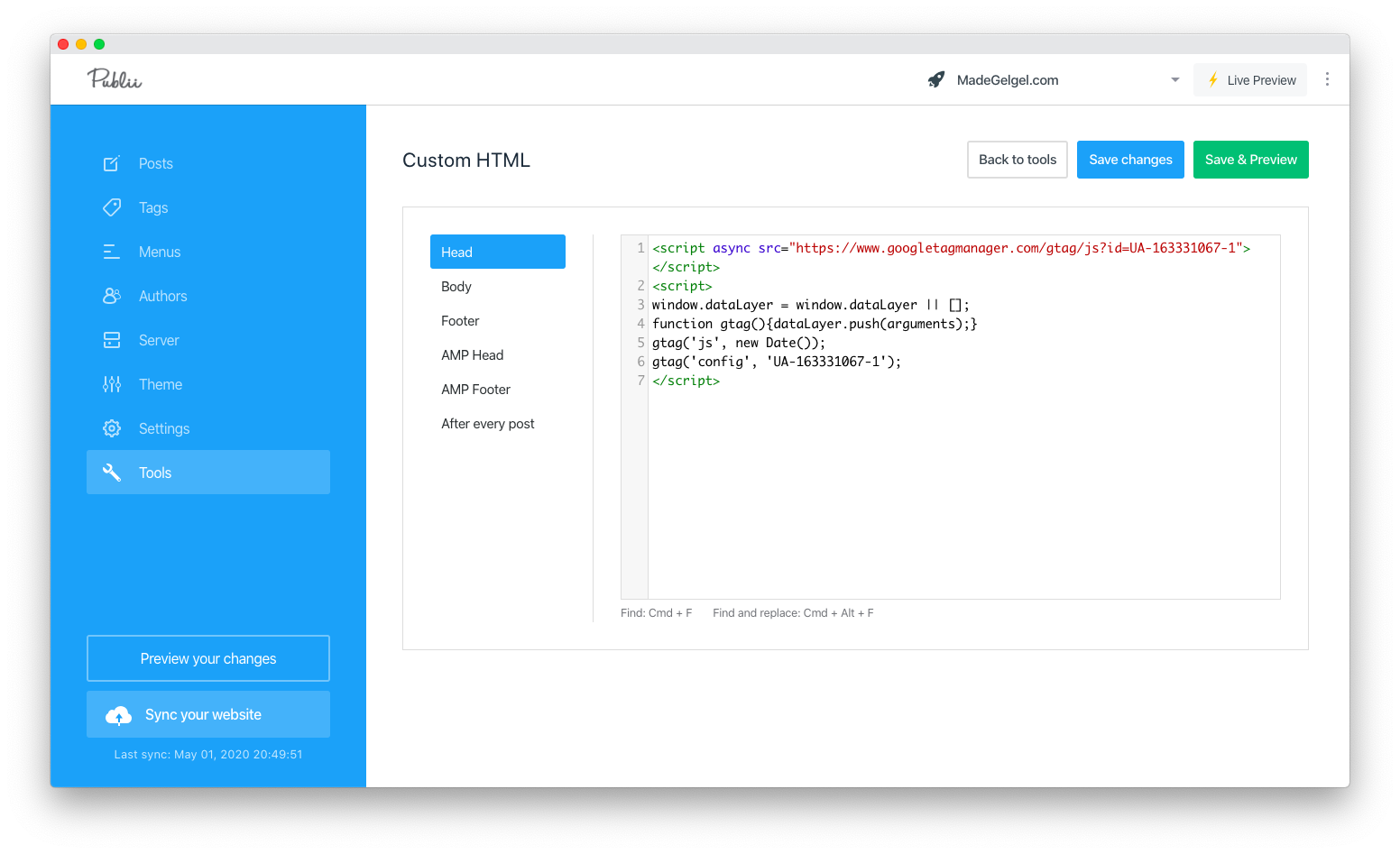1400x854 pixels.
Task: Expand the MadeGelgel.com site dropdown
Action: [1174, 80]
